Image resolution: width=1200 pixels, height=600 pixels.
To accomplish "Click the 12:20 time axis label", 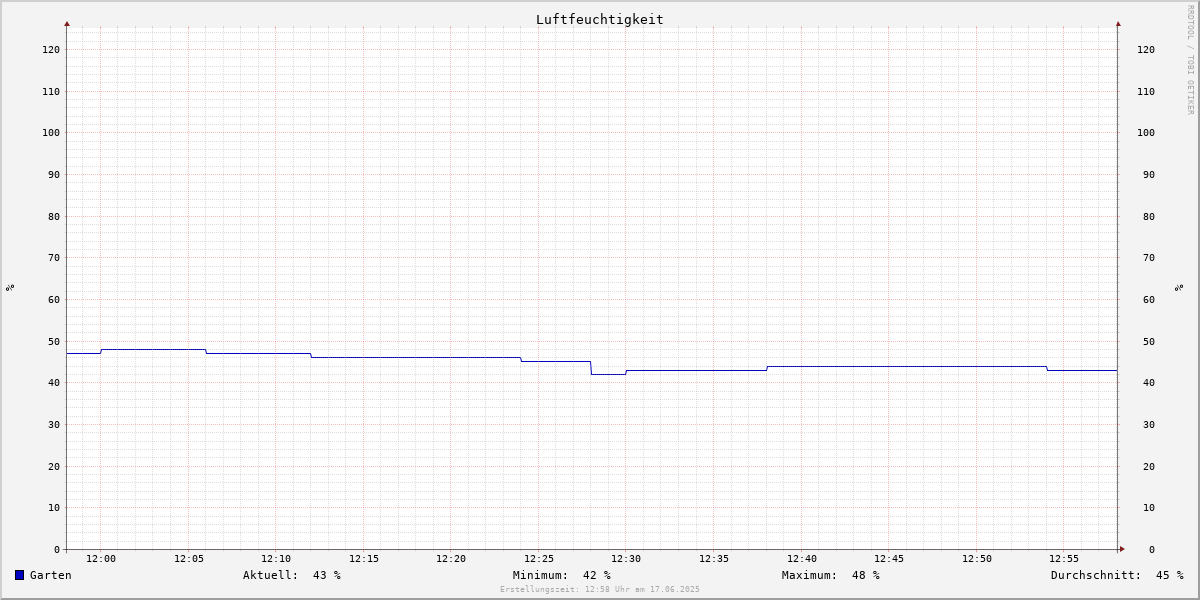I will click(451, 559).
